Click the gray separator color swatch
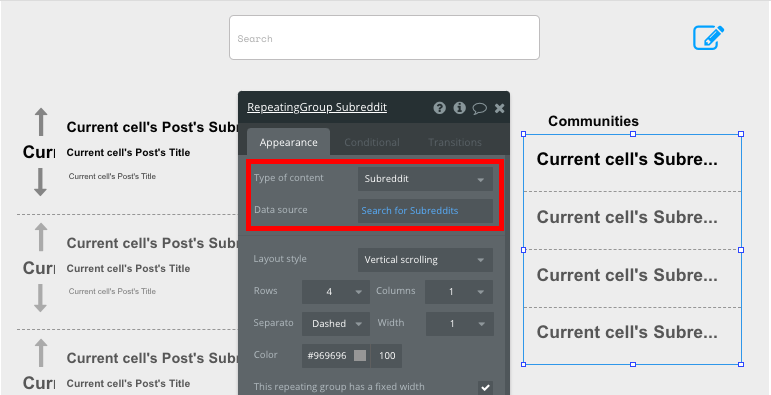Image resolution: width=771 pixels, height=395 pixels. pos(360,356)
